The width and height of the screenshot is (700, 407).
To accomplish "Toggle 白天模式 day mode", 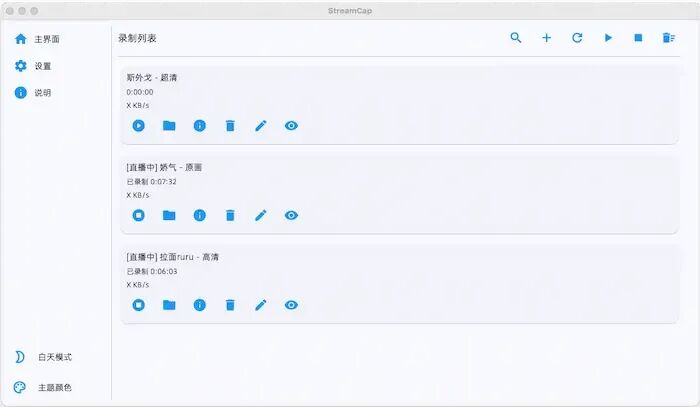I will click(43, 357).
